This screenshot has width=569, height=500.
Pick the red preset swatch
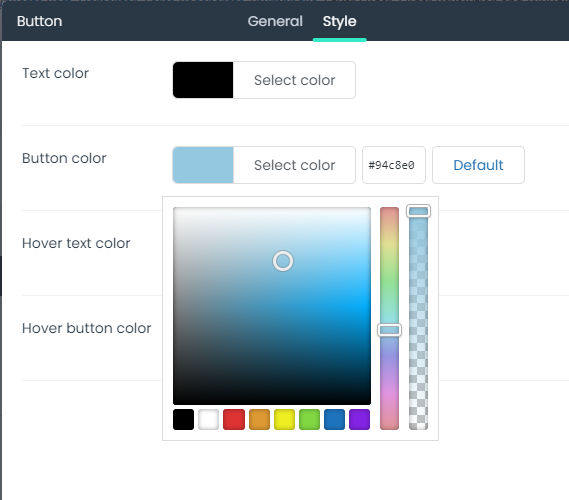click(234, 419)
